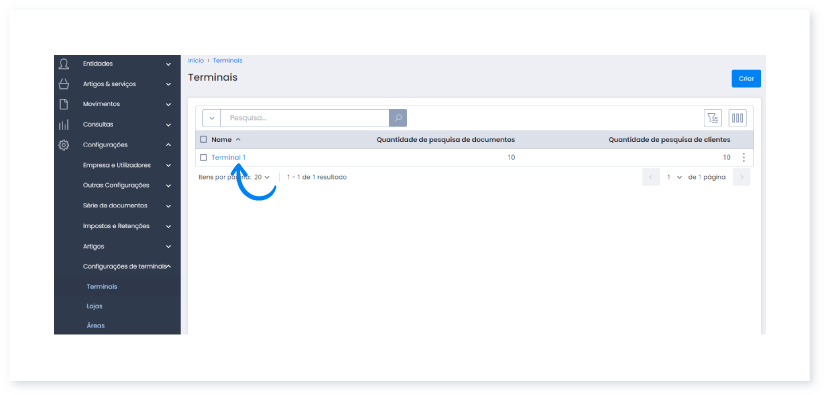Click the search magnifier button
This screenshot has height=395, width=824.
(398, 118)
